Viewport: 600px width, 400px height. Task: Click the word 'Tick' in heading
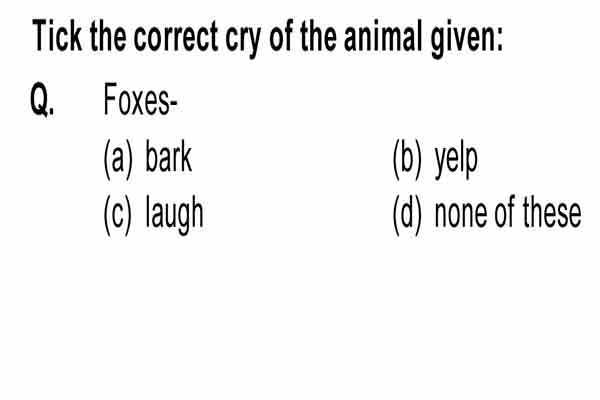57,36
